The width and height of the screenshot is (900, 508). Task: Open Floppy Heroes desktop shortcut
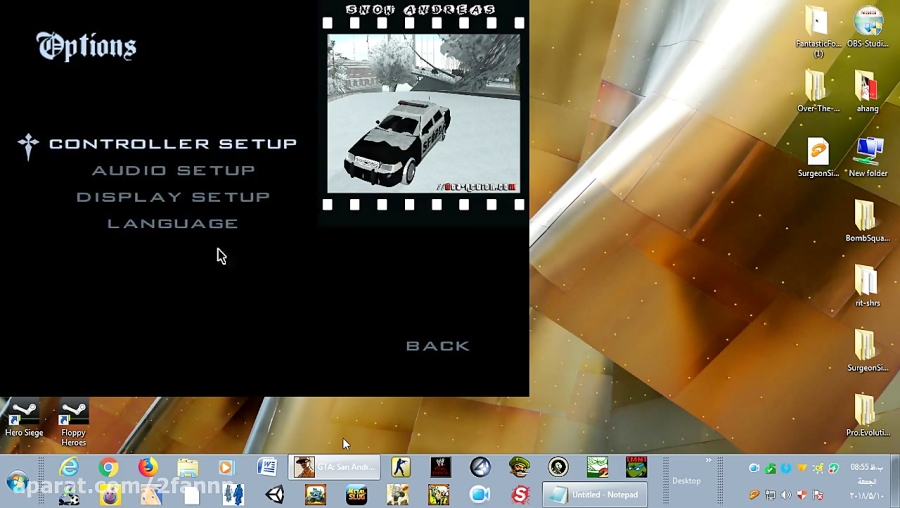pyautogui.click(x=73, y=423)
